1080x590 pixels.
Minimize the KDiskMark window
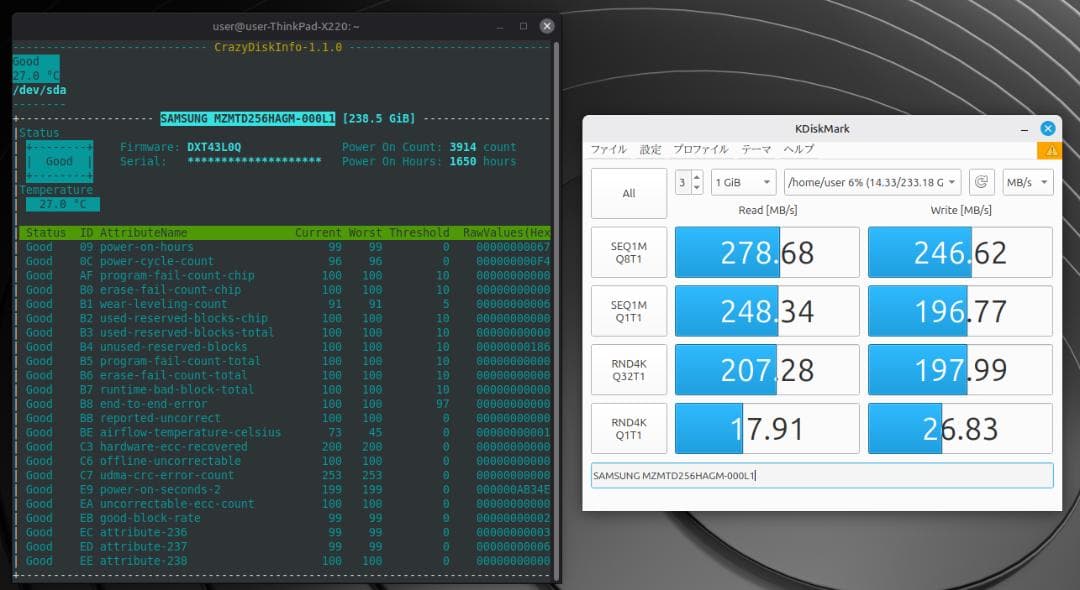(x=1024, y=129)
